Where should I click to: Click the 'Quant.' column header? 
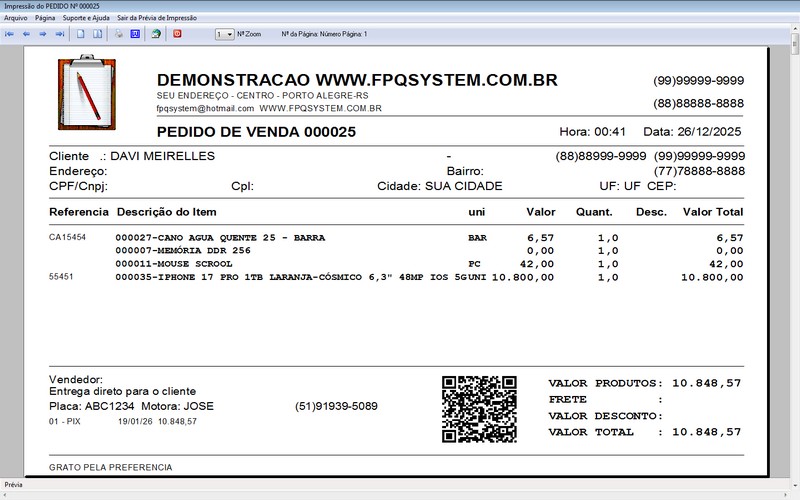[594, 212]
